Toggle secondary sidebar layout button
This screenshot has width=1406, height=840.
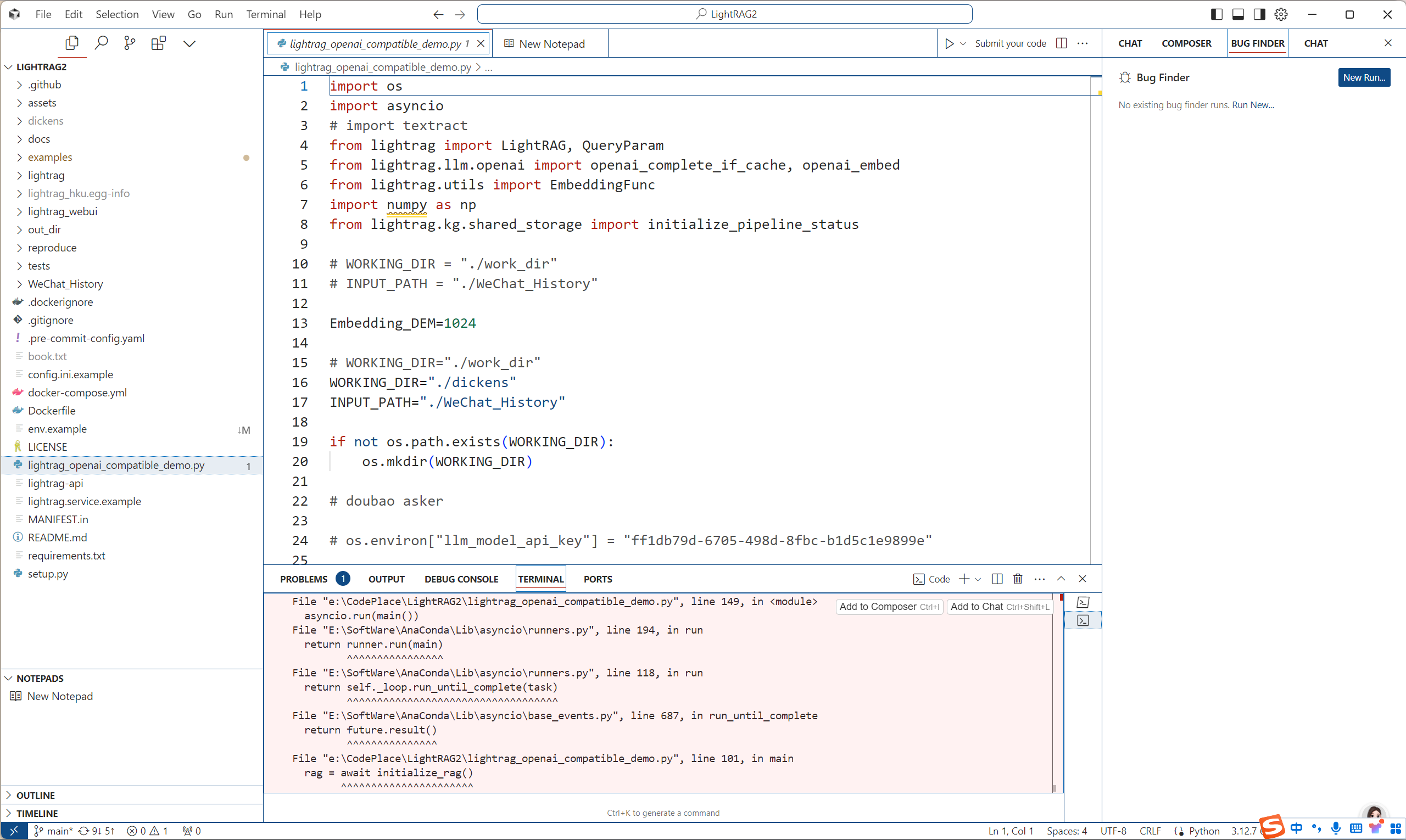(x=1259, y=14)
